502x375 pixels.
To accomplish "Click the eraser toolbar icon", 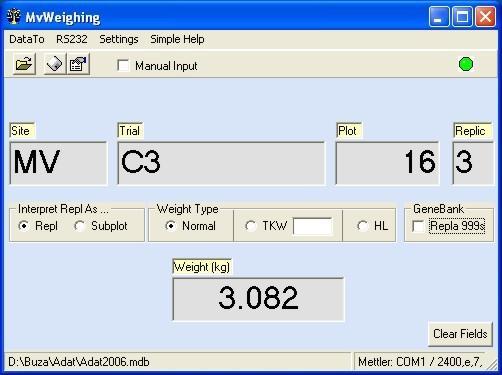I will (x=55, y=64).
